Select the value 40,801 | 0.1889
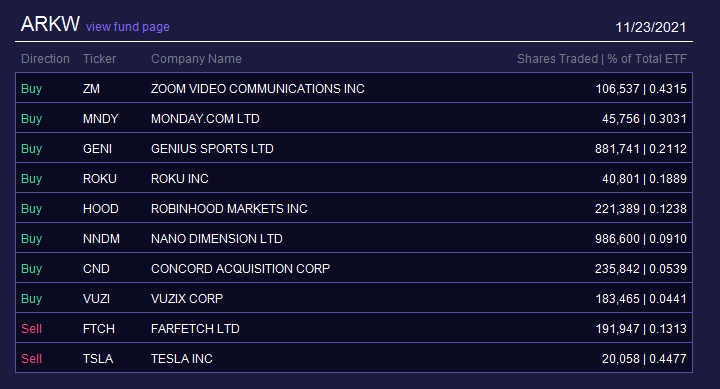The width and height of the screenshot is (720, 389). pos(644,179)
